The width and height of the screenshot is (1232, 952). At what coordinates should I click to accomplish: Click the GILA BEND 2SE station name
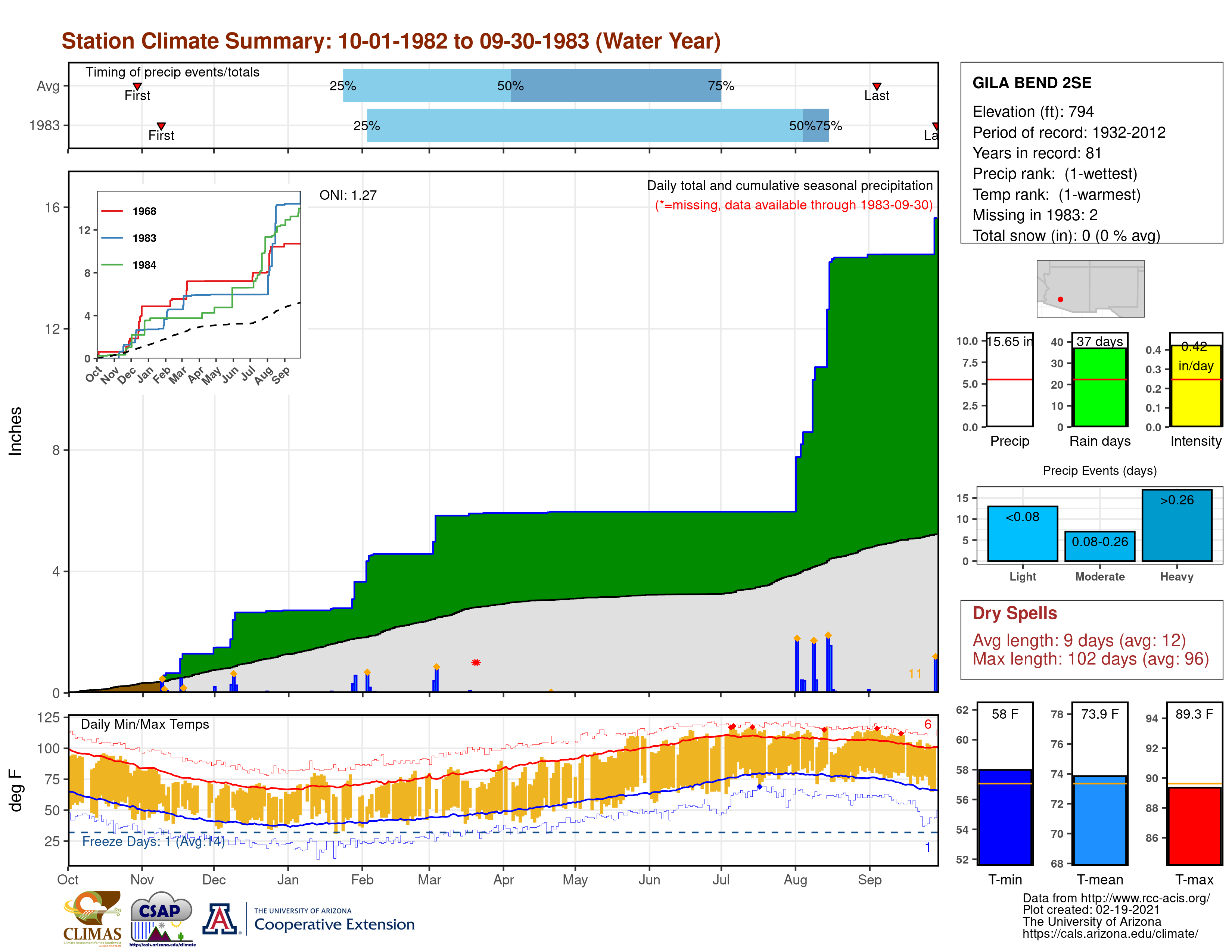1032,83
